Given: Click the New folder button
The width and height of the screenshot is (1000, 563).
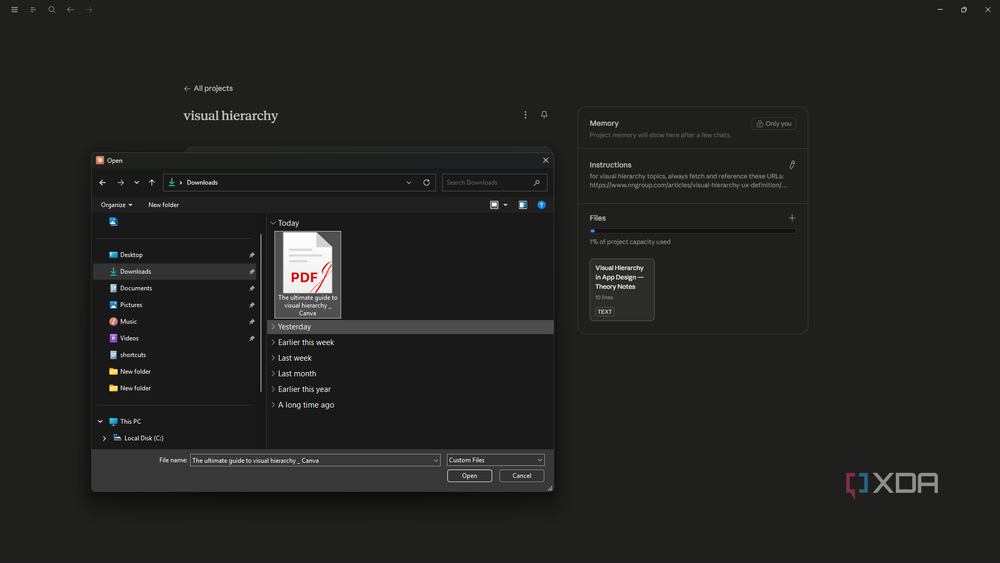Looking at the screenshot, I should [x=163, y=205].
